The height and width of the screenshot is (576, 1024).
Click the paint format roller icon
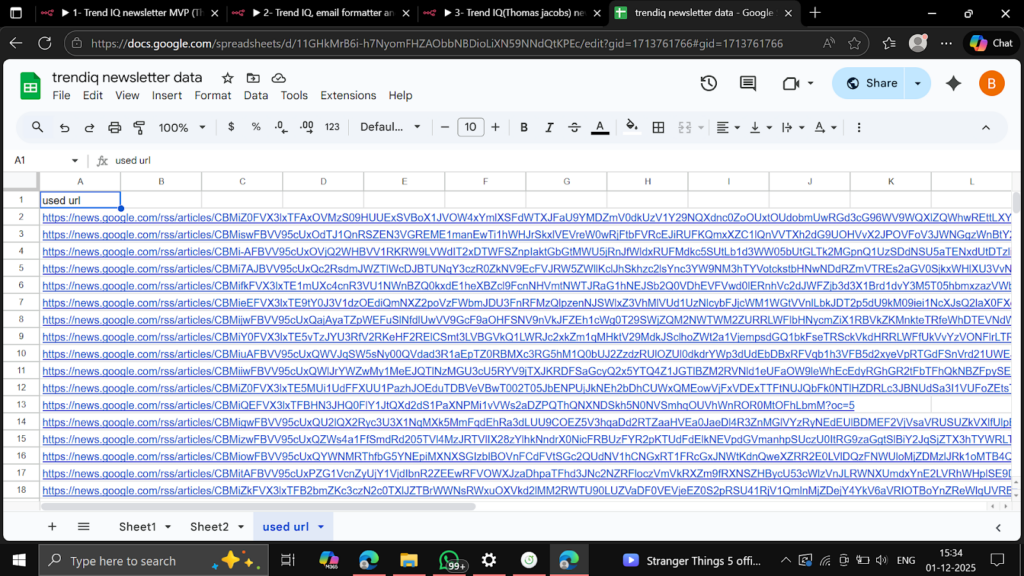[x=139, y=127]
